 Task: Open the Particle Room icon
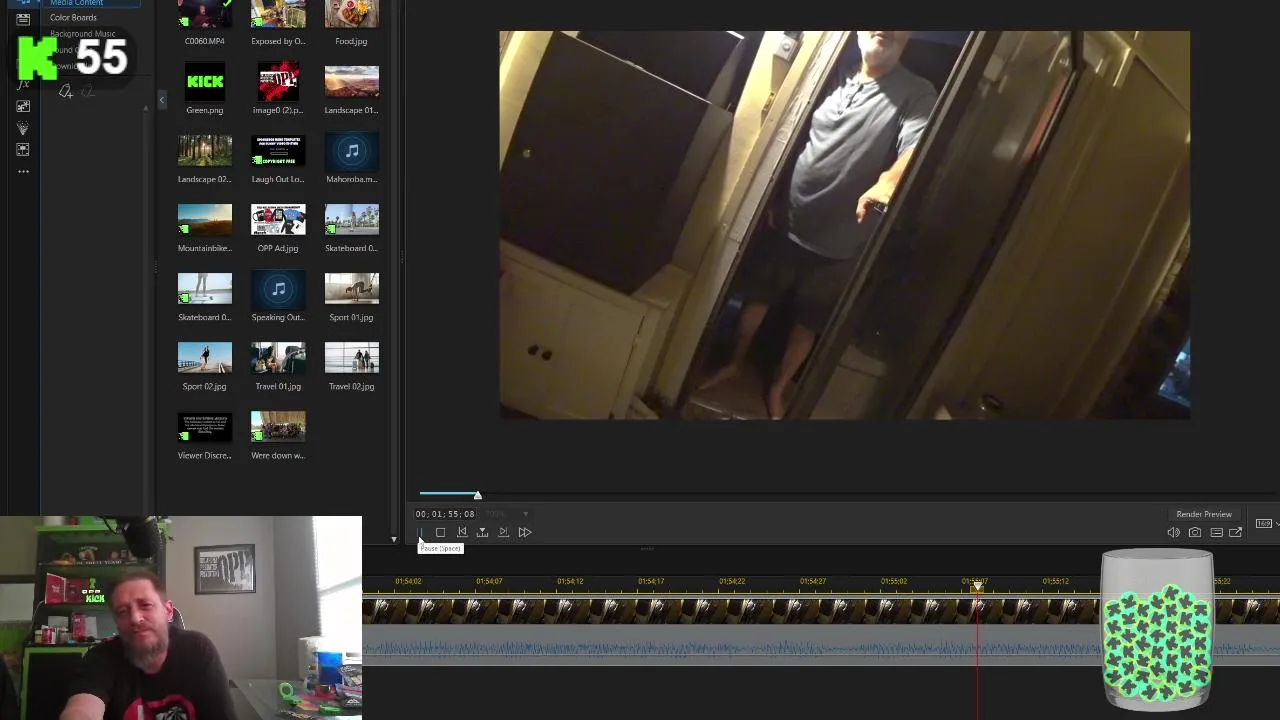pyautogui.click(x=23, y=128)
